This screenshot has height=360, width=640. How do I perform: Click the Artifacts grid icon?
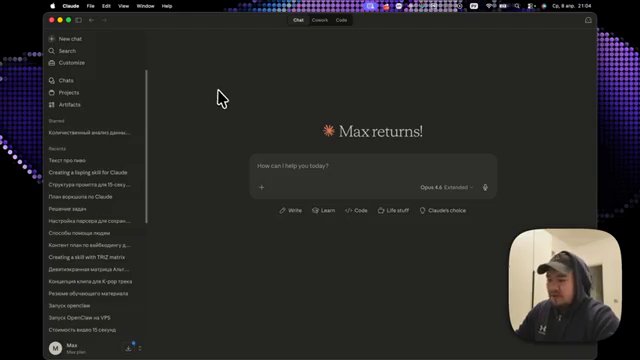51,104
